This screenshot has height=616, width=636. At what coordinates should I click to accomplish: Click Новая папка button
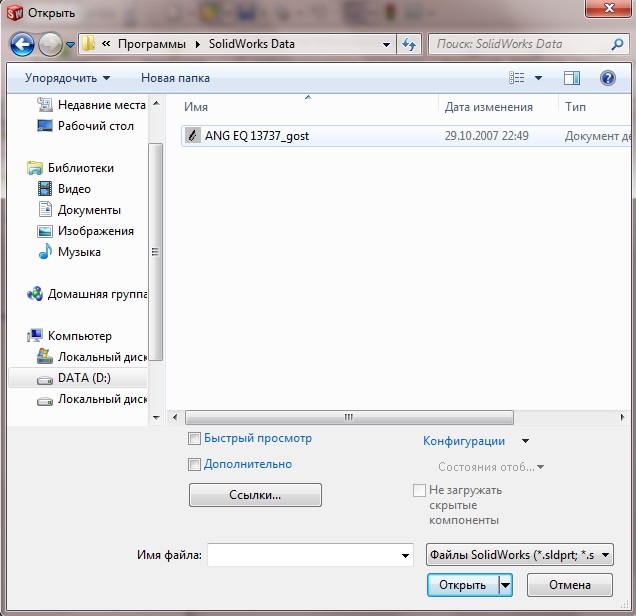[175, 78]
